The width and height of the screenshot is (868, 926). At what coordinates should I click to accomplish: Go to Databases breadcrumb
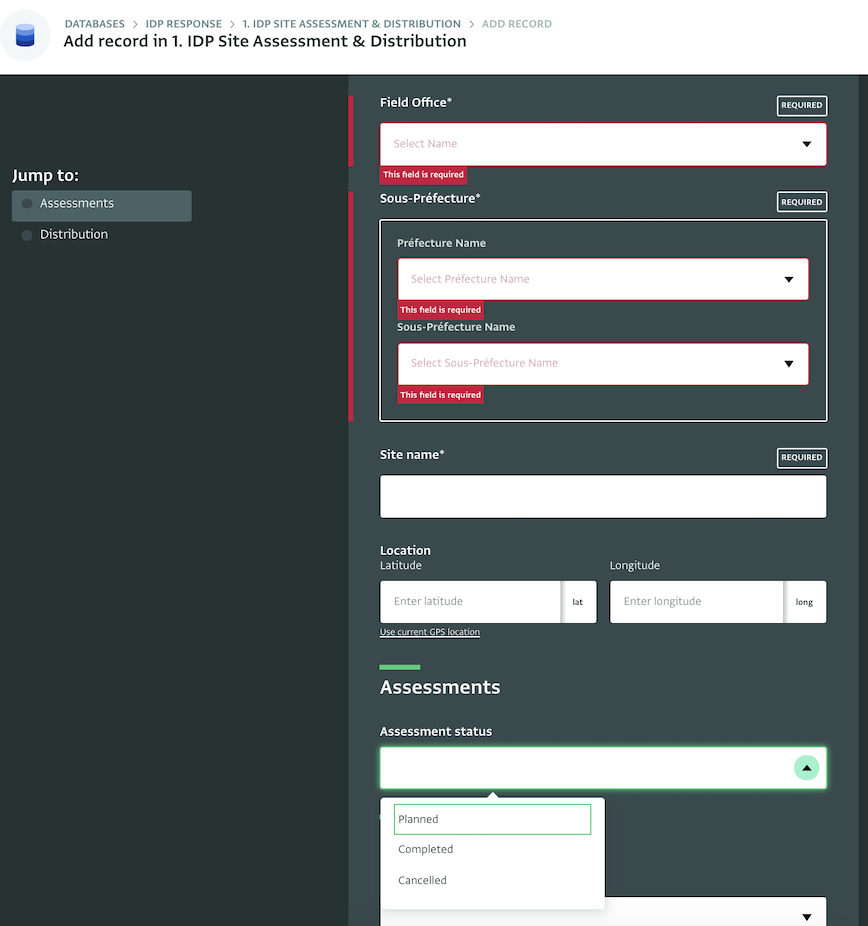click(94, 24)
